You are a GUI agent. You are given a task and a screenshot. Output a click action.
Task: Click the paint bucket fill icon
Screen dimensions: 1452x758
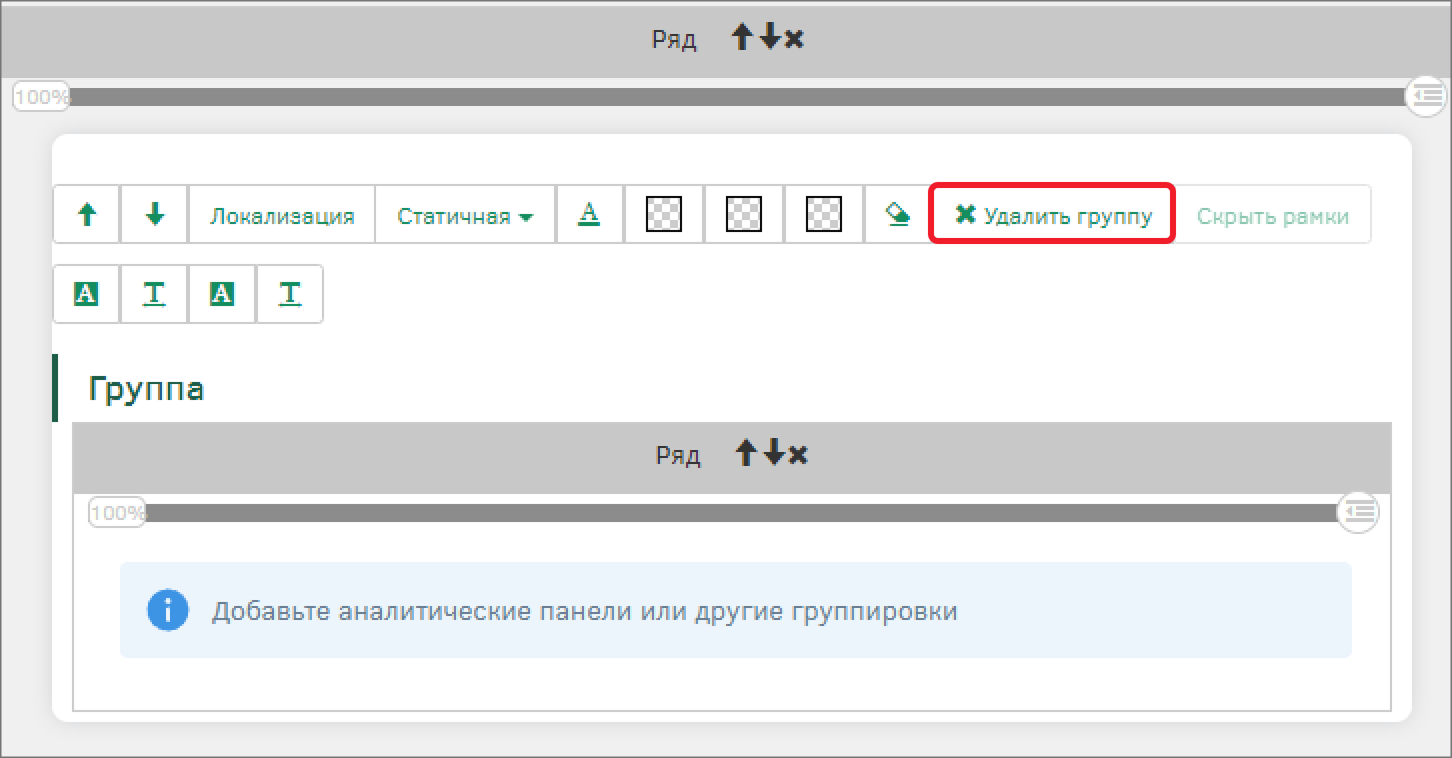pos(898,214)
